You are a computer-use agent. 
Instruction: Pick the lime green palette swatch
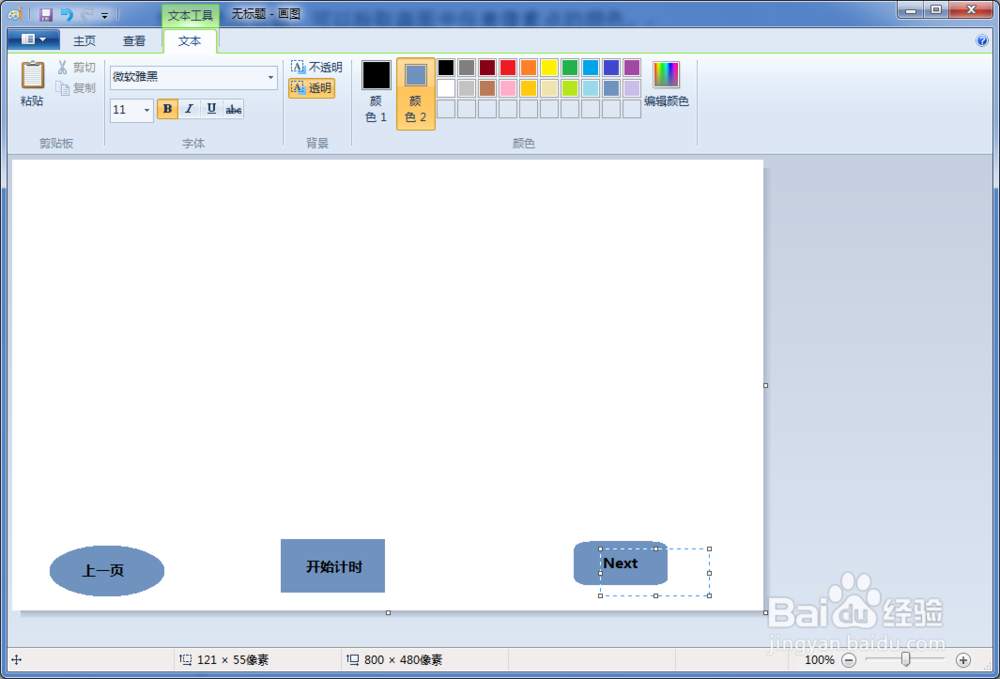(x=570, y=88)
